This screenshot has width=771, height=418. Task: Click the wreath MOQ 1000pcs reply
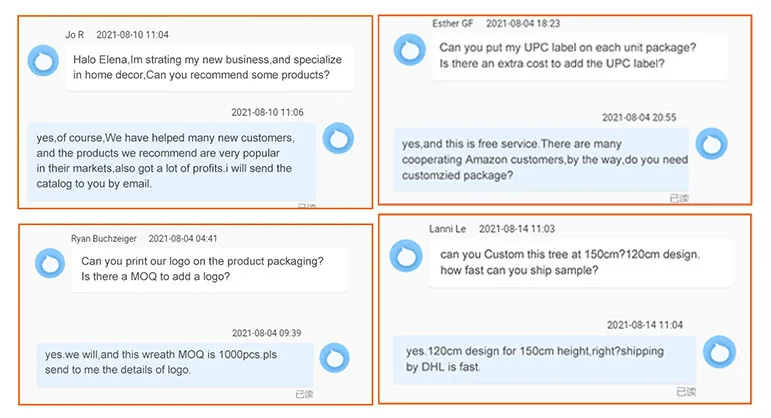click(172, 362)
